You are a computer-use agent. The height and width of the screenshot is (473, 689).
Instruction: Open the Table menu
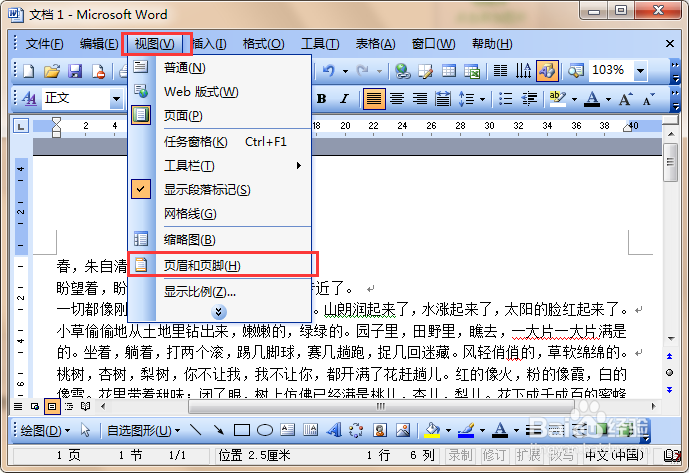point(375,44)
